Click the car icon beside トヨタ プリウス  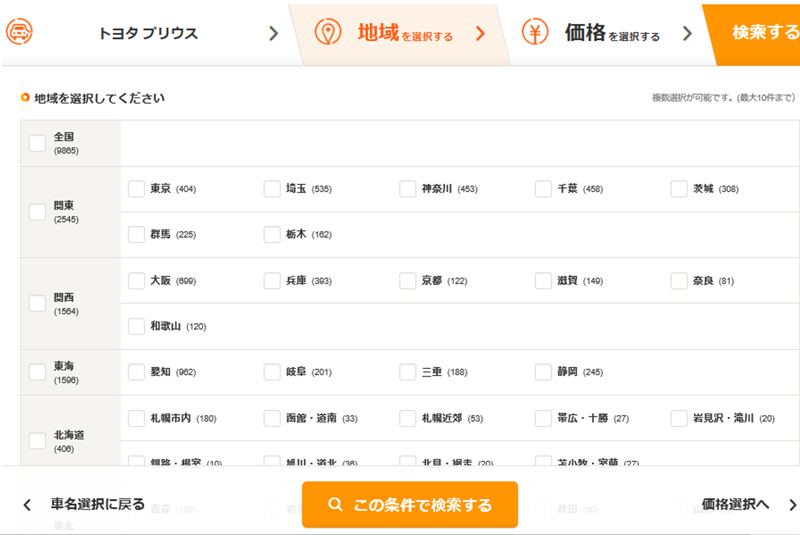click(x=19, y=32)
